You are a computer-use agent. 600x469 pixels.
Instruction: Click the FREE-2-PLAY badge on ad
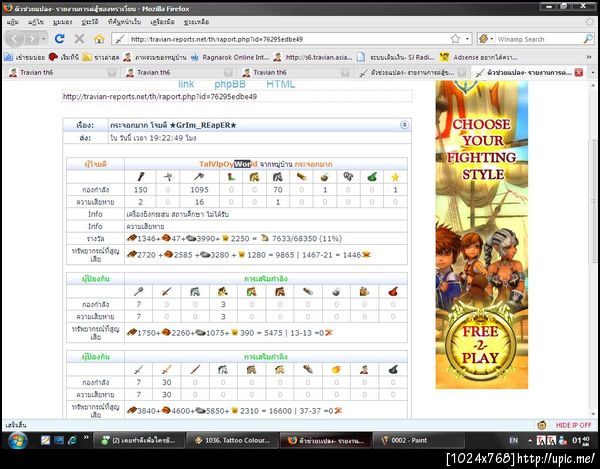click(481, 344)
